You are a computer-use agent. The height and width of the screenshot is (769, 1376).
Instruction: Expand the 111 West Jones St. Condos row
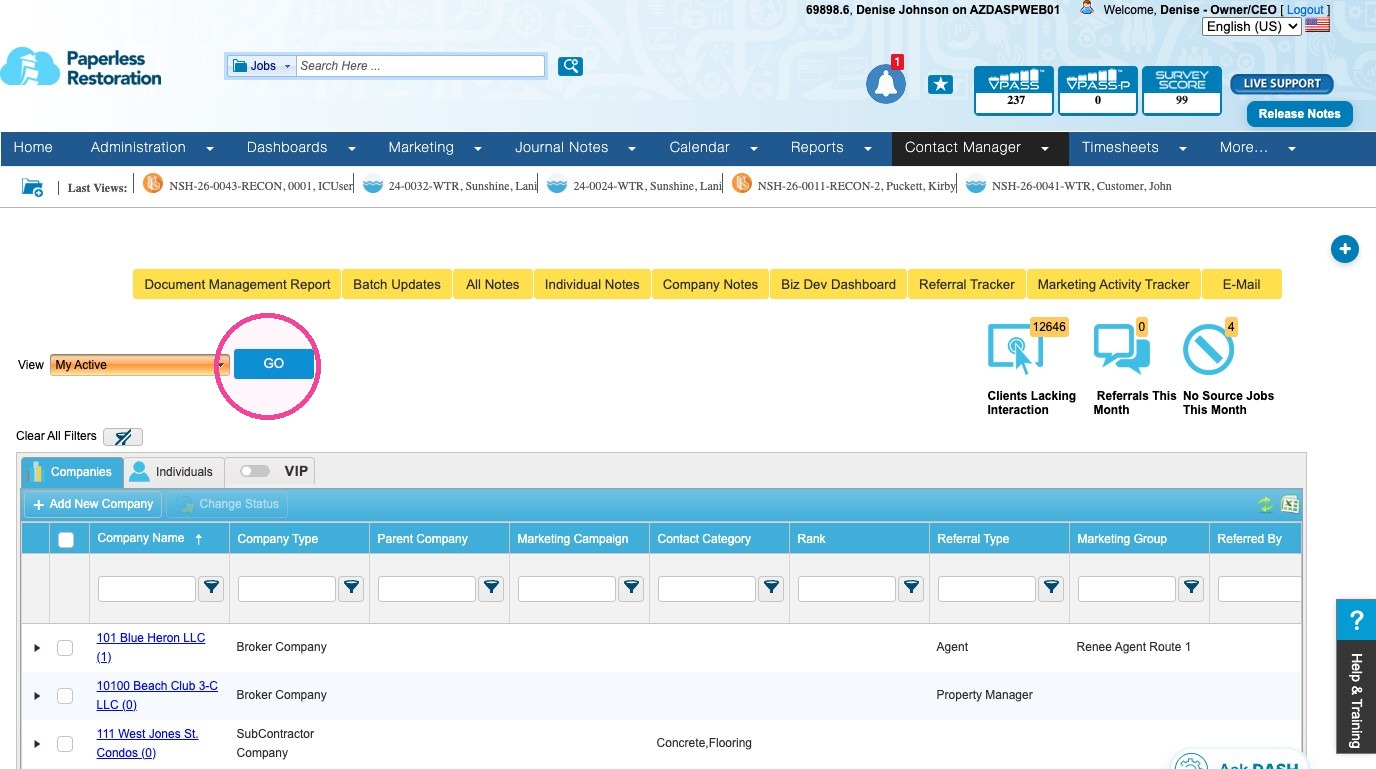37,744
